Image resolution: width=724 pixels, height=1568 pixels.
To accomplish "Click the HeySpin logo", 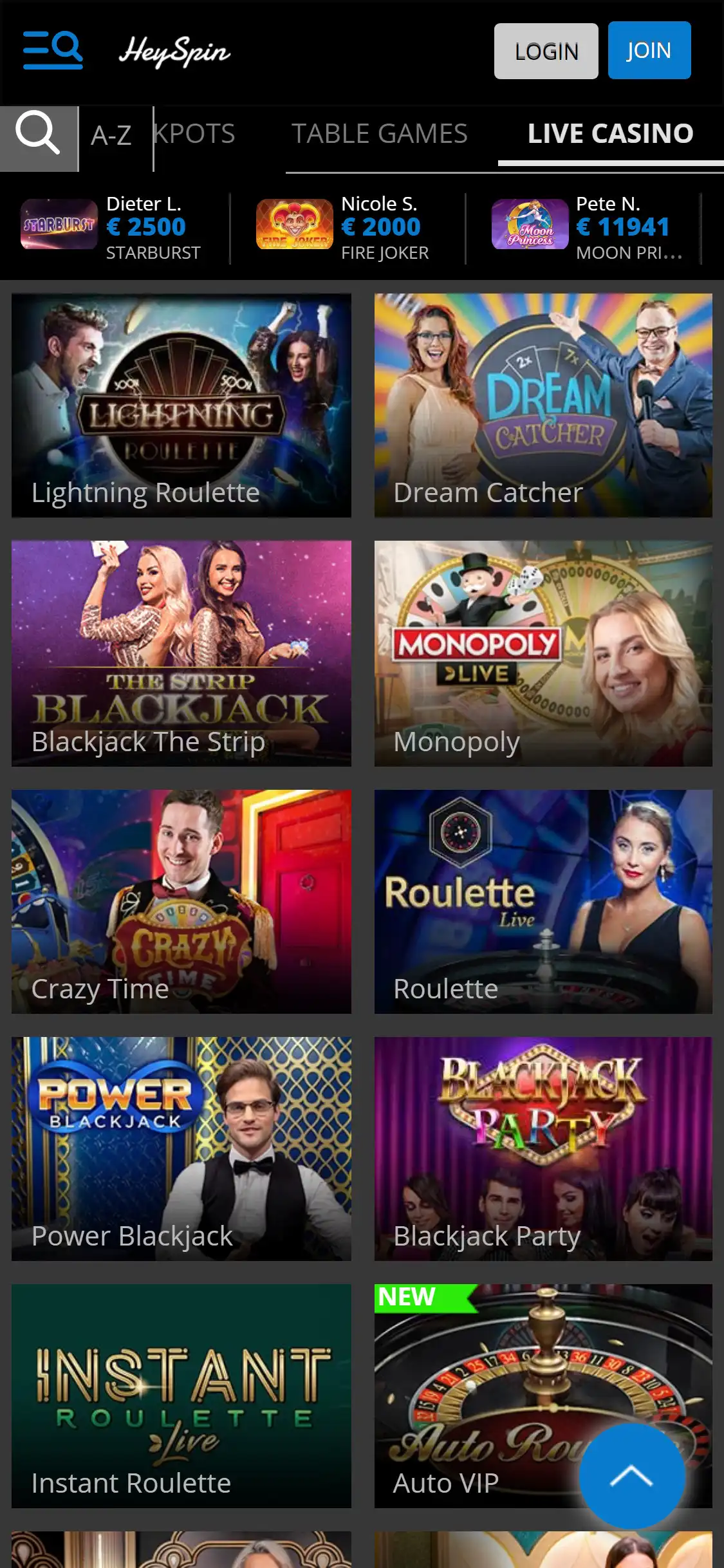I will [x=174, y=51].
